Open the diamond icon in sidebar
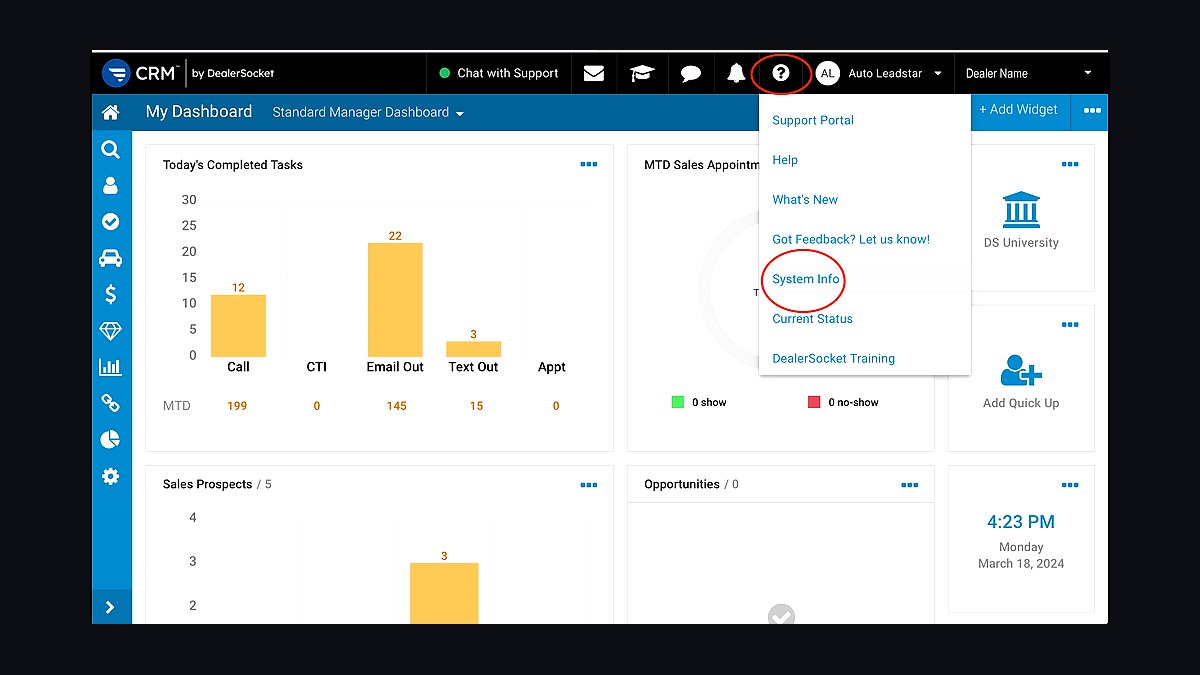 [111, 331]
